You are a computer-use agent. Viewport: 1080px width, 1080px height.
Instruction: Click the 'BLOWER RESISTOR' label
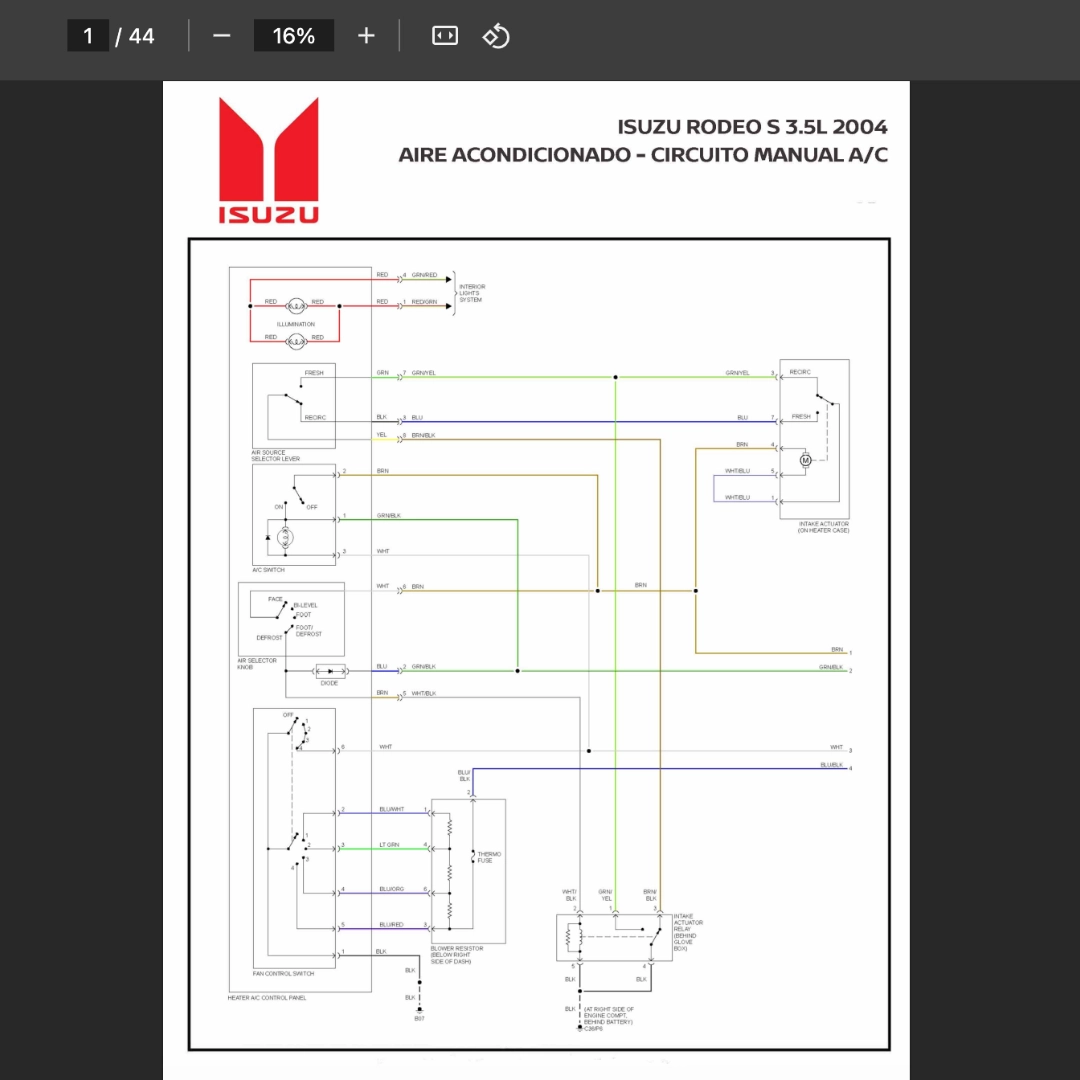tap(457, 949)
